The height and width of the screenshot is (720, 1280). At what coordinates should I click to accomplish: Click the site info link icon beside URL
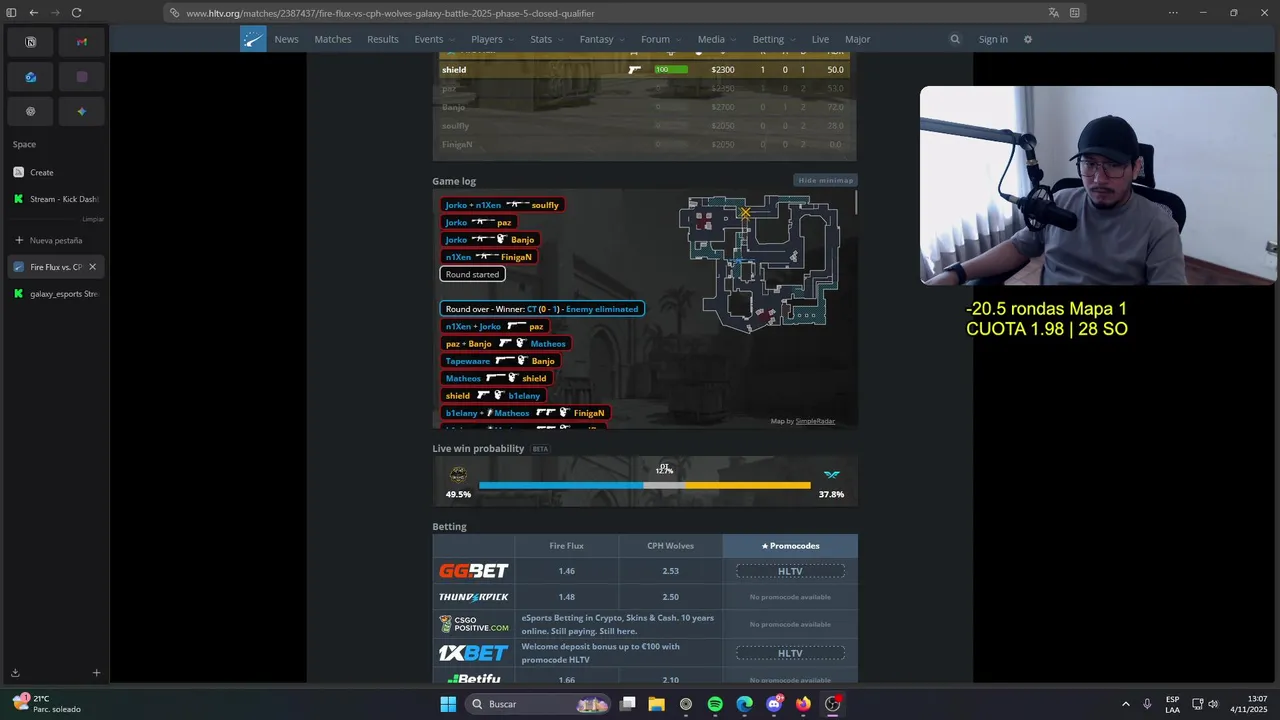click(x=175, y=13)
